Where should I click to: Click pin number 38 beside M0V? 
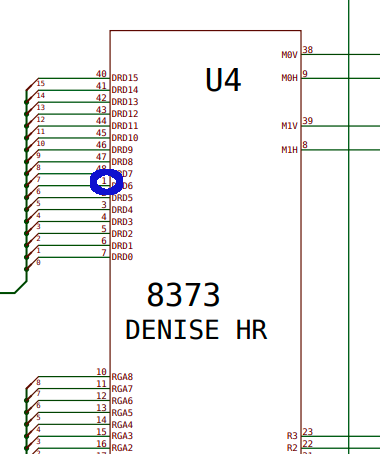coord(308,50)
